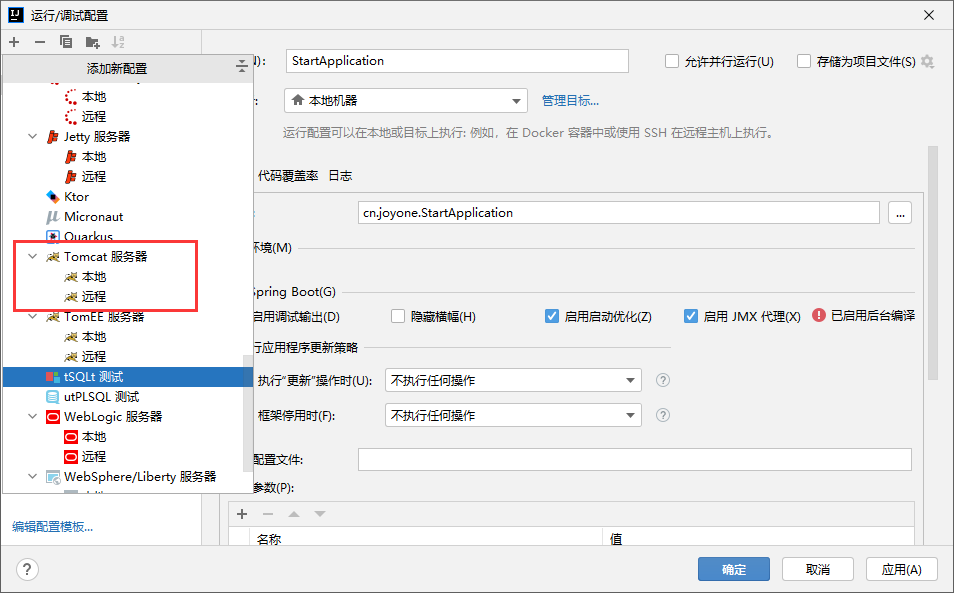Image resolution: width=954 pixels, height=593 pixels.
Task: Click the browse button beside main class
Action: click(900, 213)
